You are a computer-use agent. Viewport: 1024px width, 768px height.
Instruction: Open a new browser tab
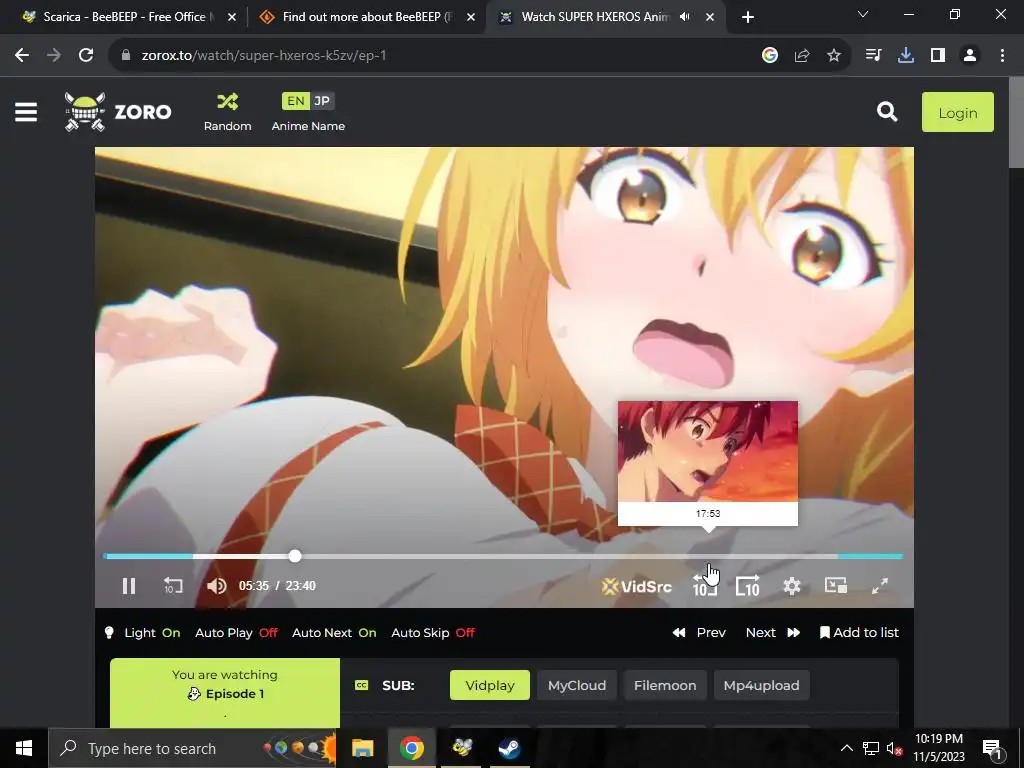748,18
